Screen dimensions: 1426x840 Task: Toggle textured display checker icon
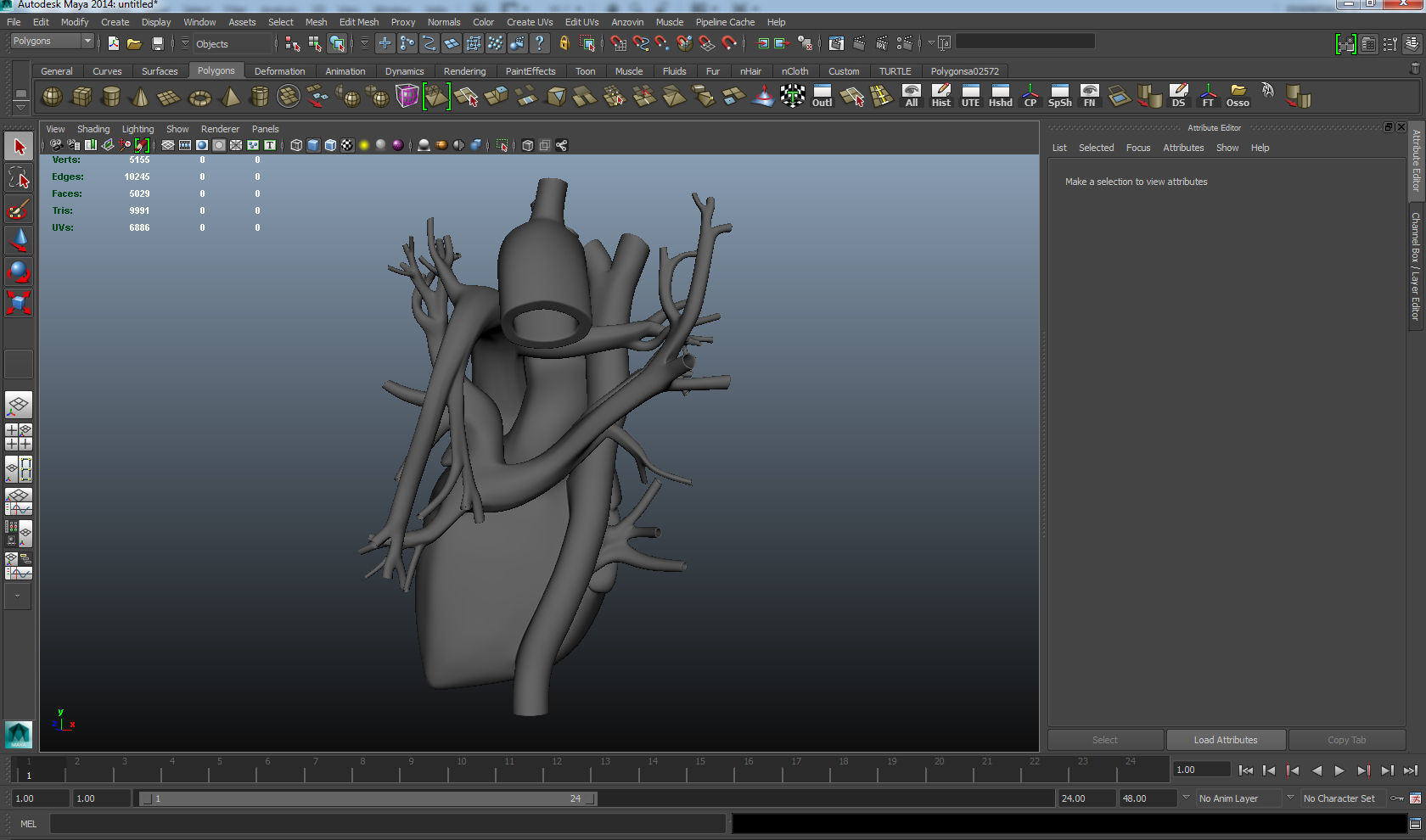pos(347,145)
